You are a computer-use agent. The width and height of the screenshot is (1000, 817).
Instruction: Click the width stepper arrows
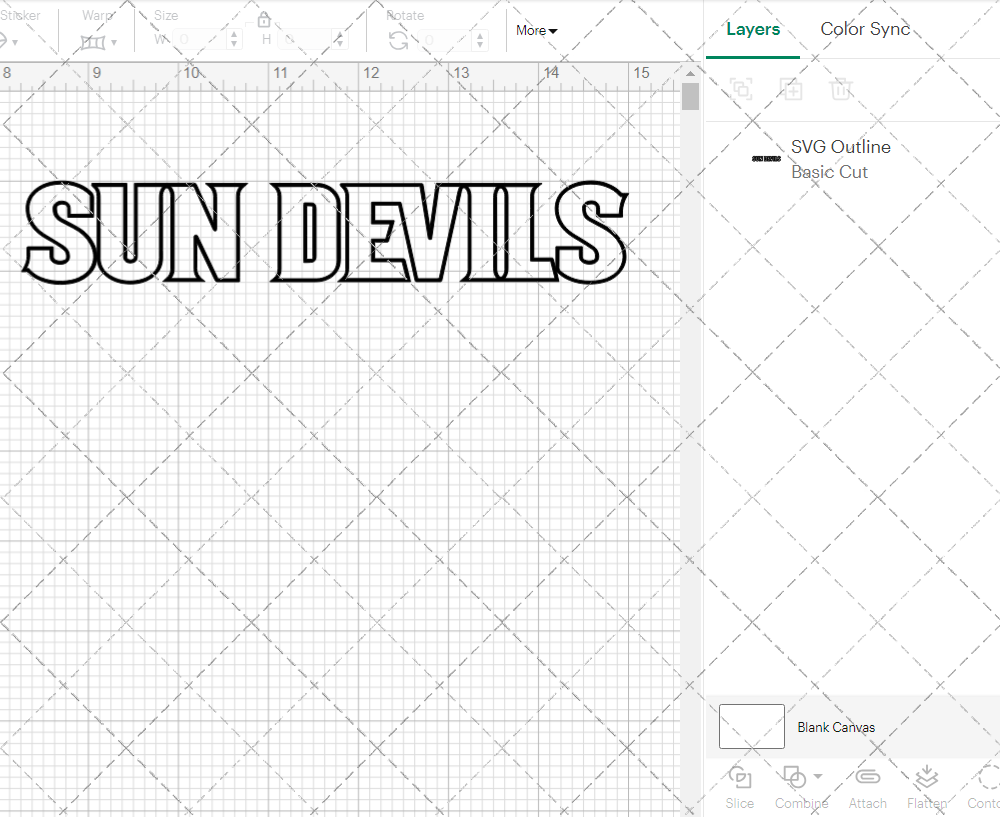point(234,40)
